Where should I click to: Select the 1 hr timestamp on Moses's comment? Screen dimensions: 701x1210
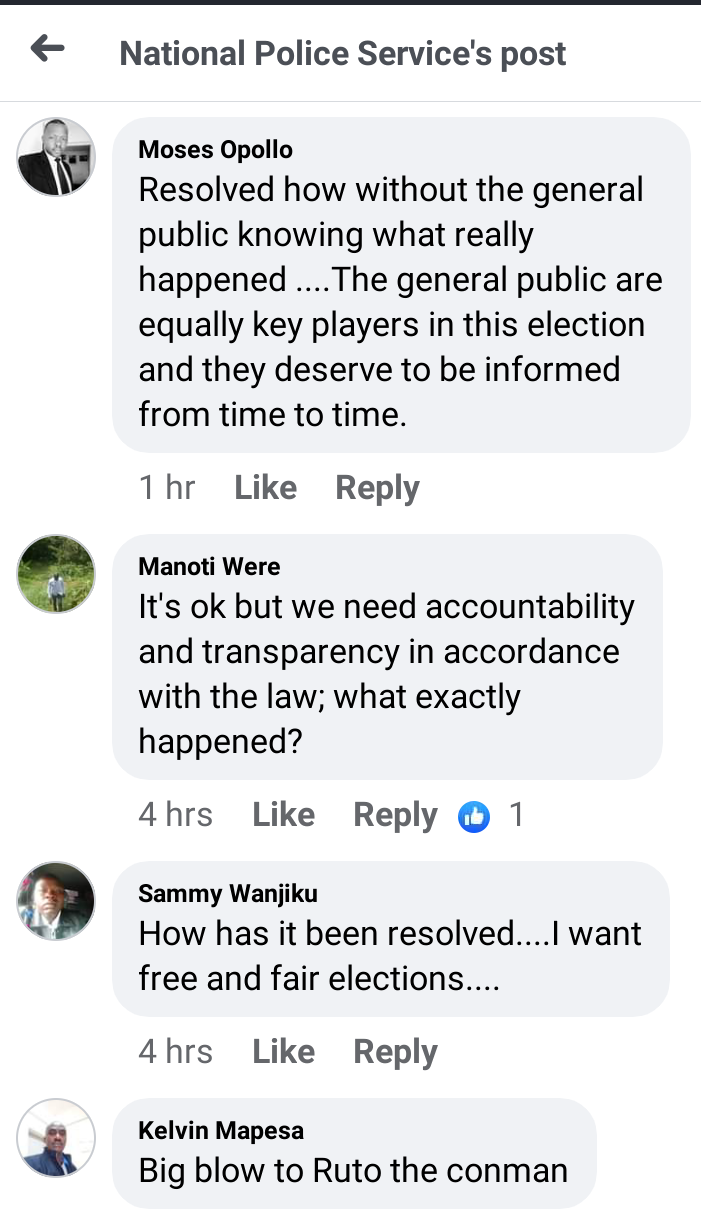coord(167,488)
